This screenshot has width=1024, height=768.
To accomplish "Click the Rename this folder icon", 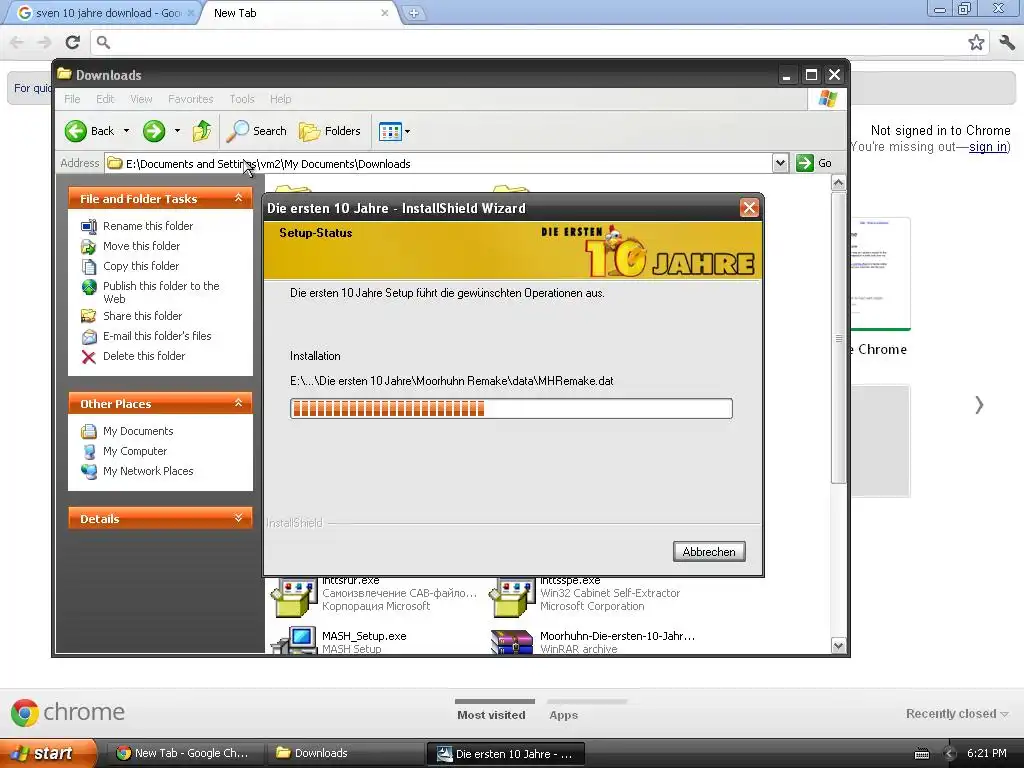I will 89,227.
